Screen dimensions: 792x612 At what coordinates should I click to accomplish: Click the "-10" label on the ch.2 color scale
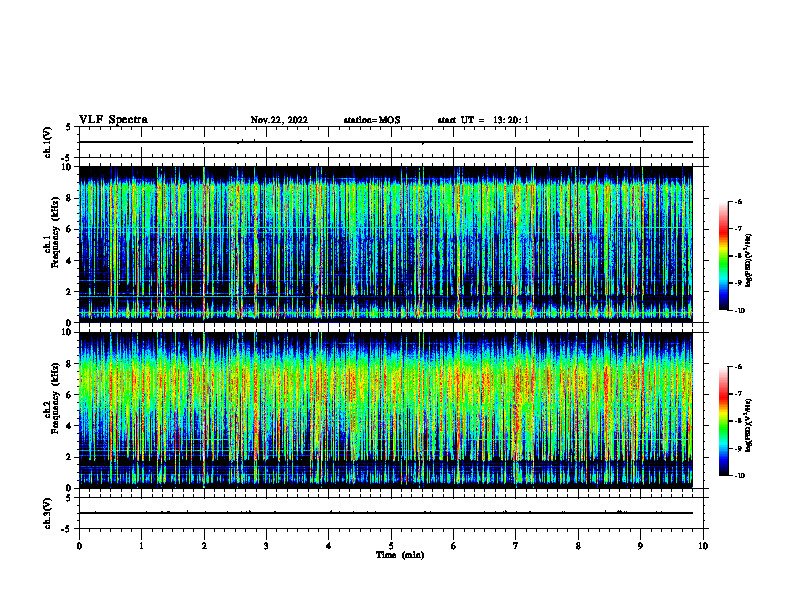click(x=739, y=476)
